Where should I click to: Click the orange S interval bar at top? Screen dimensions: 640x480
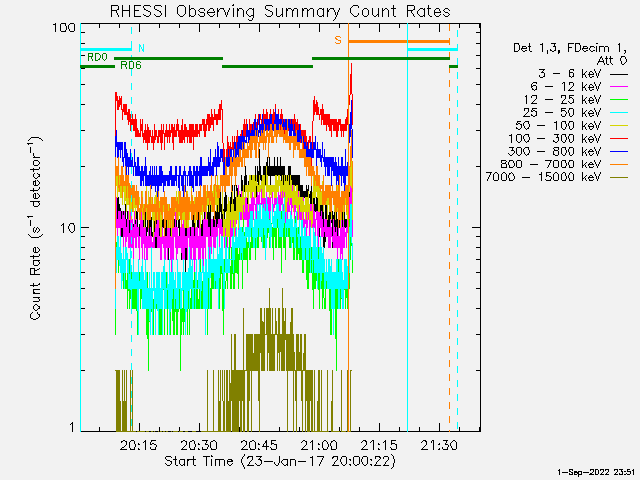pyautogui.click(x=399, y=41)
